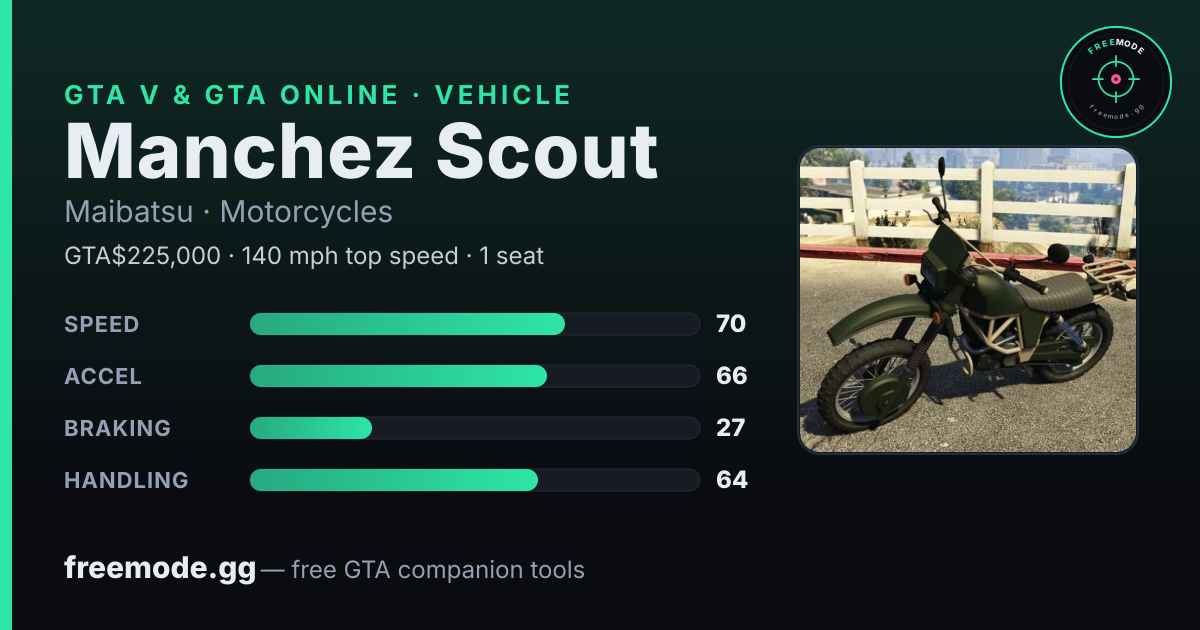The image size is (1200, 630).
Task: Open the freemode.gg link at bottom
Action: (160, 569)
